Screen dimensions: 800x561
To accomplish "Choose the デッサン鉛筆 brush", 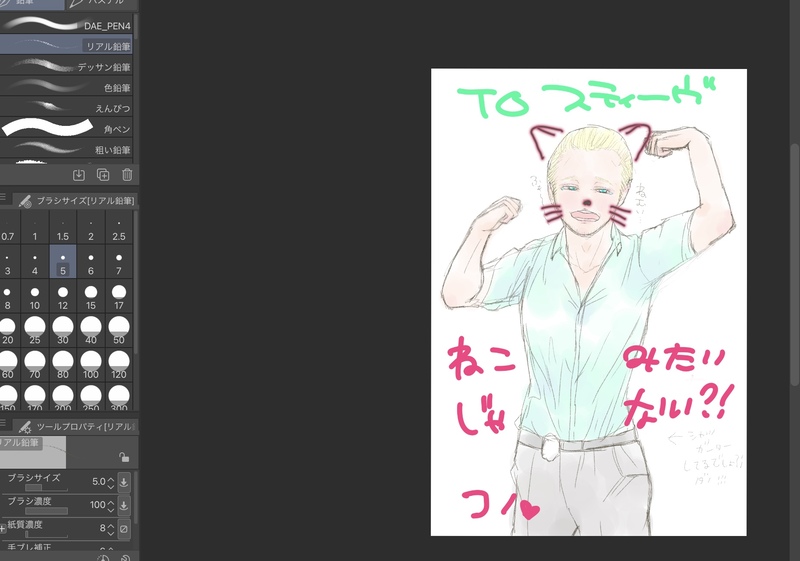I will pyautogui.click(x=66, y=66).
